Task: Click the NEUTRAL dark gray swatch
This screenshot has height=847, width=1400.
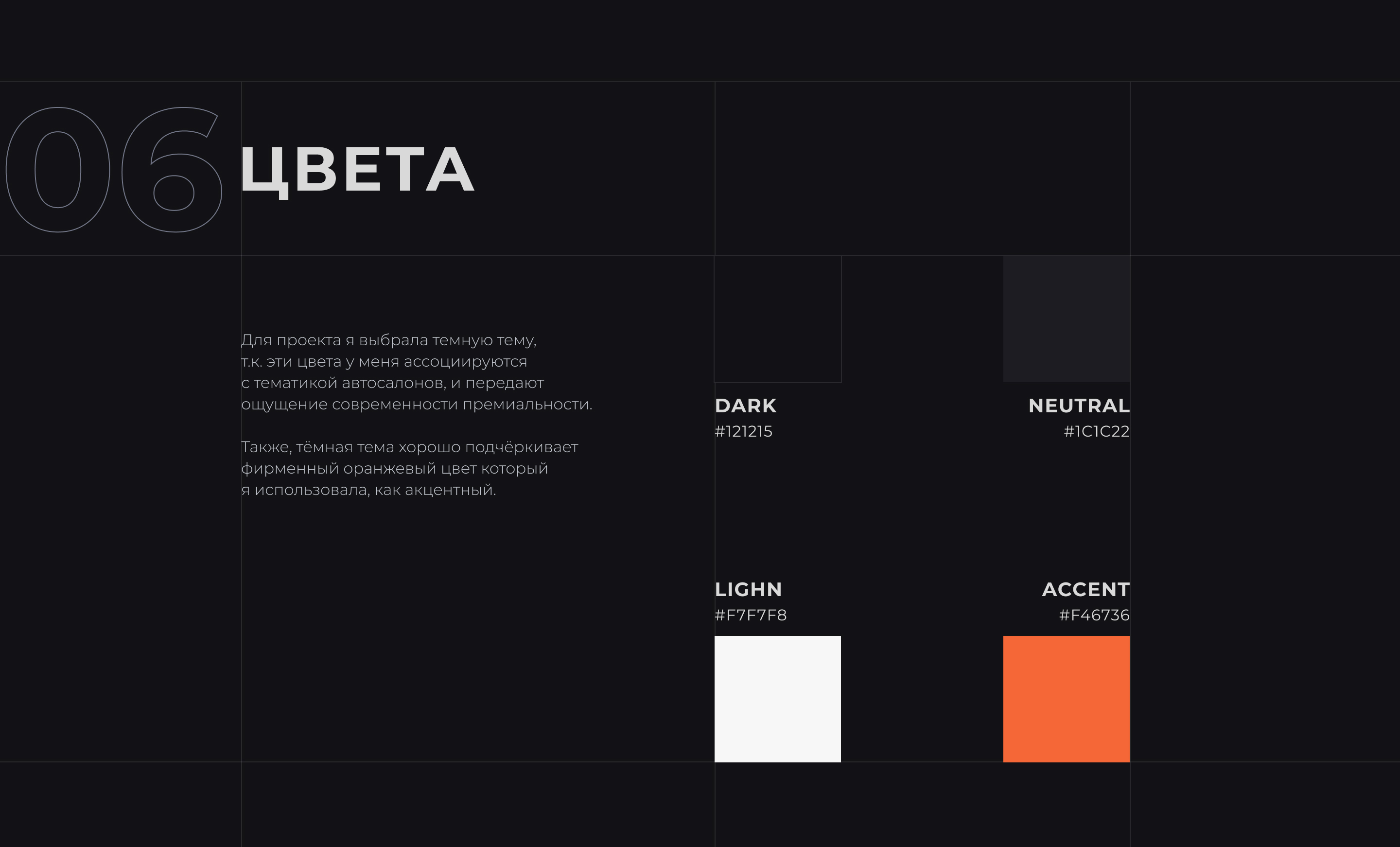Action: (x=1066, y=318)
